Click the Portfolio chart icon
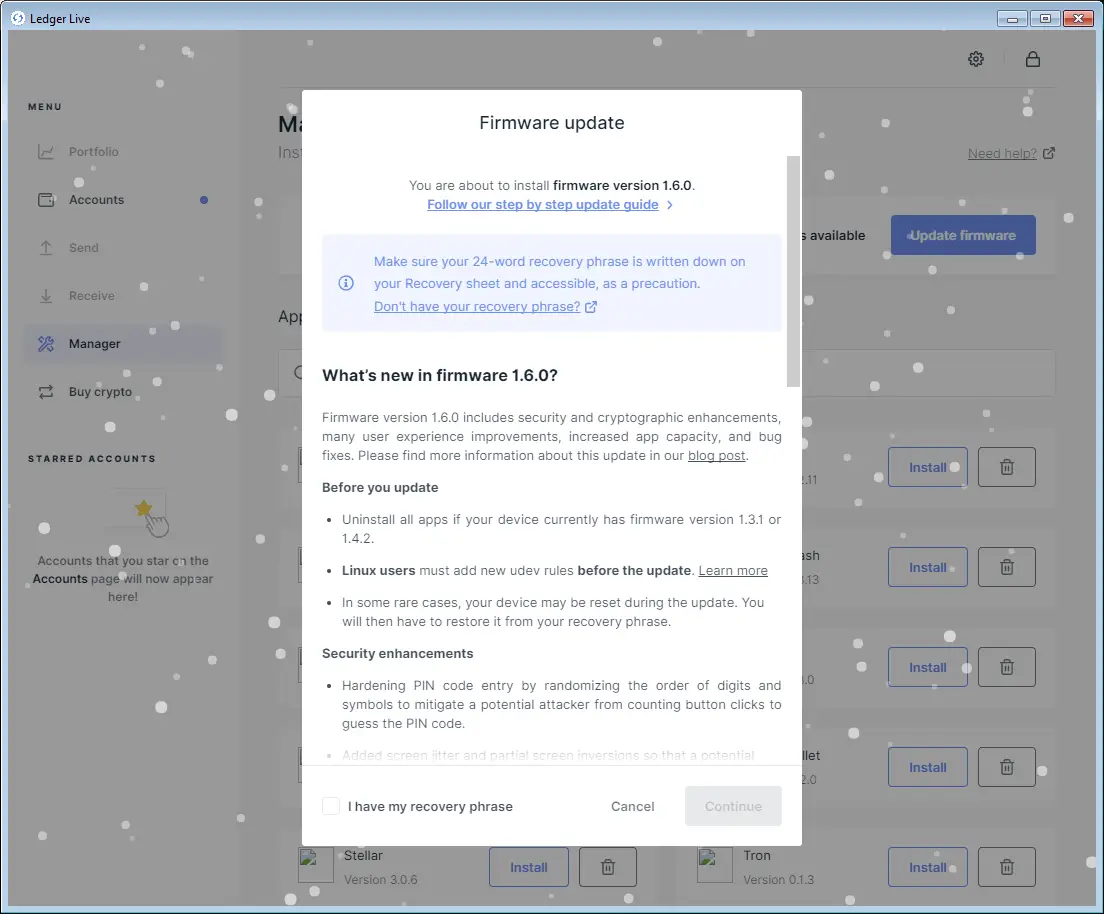This screenshot has width=1104, height=914. (x=46, y=151)
